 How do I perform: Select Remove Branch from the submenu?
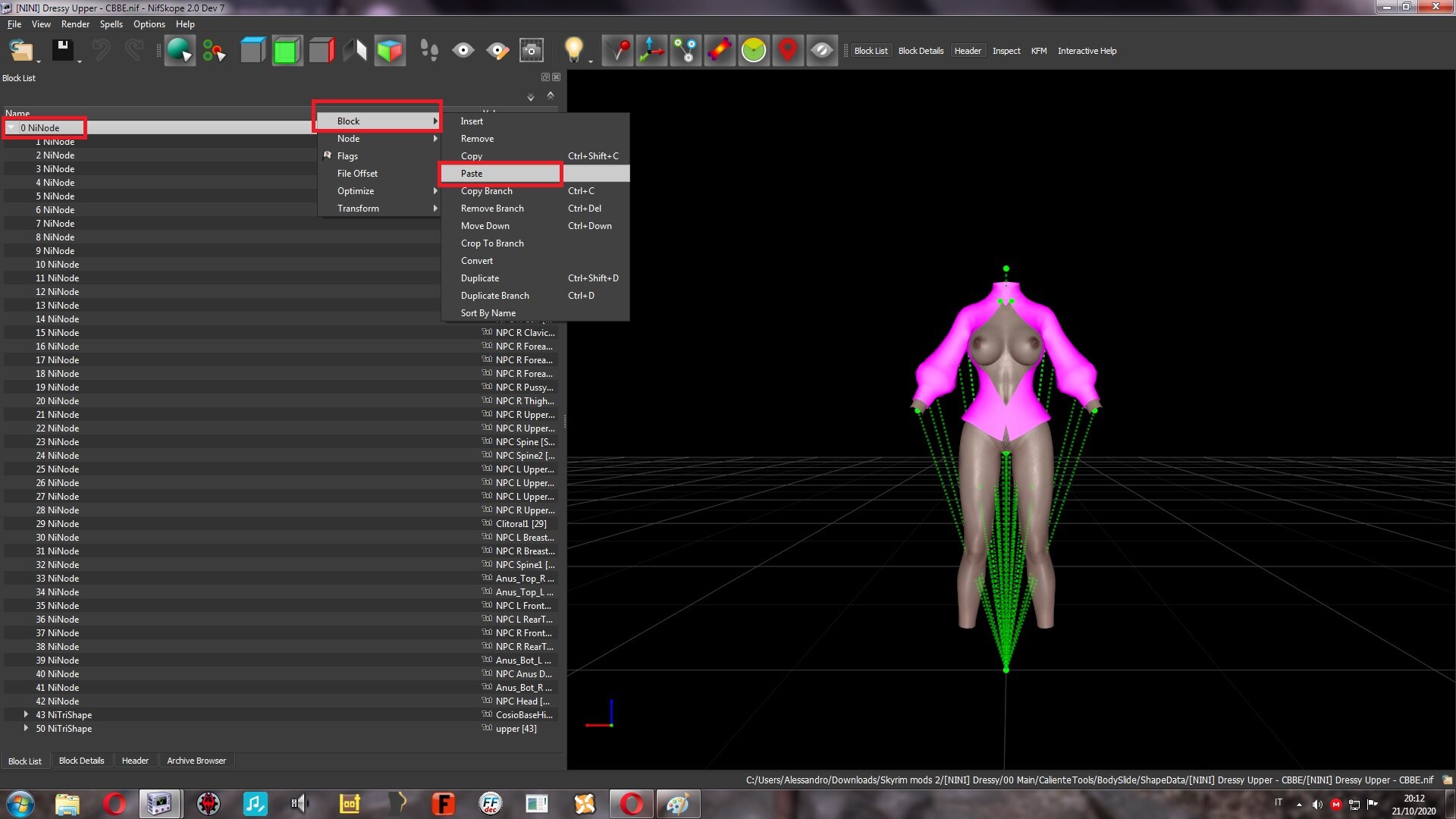tap(535, 209)
